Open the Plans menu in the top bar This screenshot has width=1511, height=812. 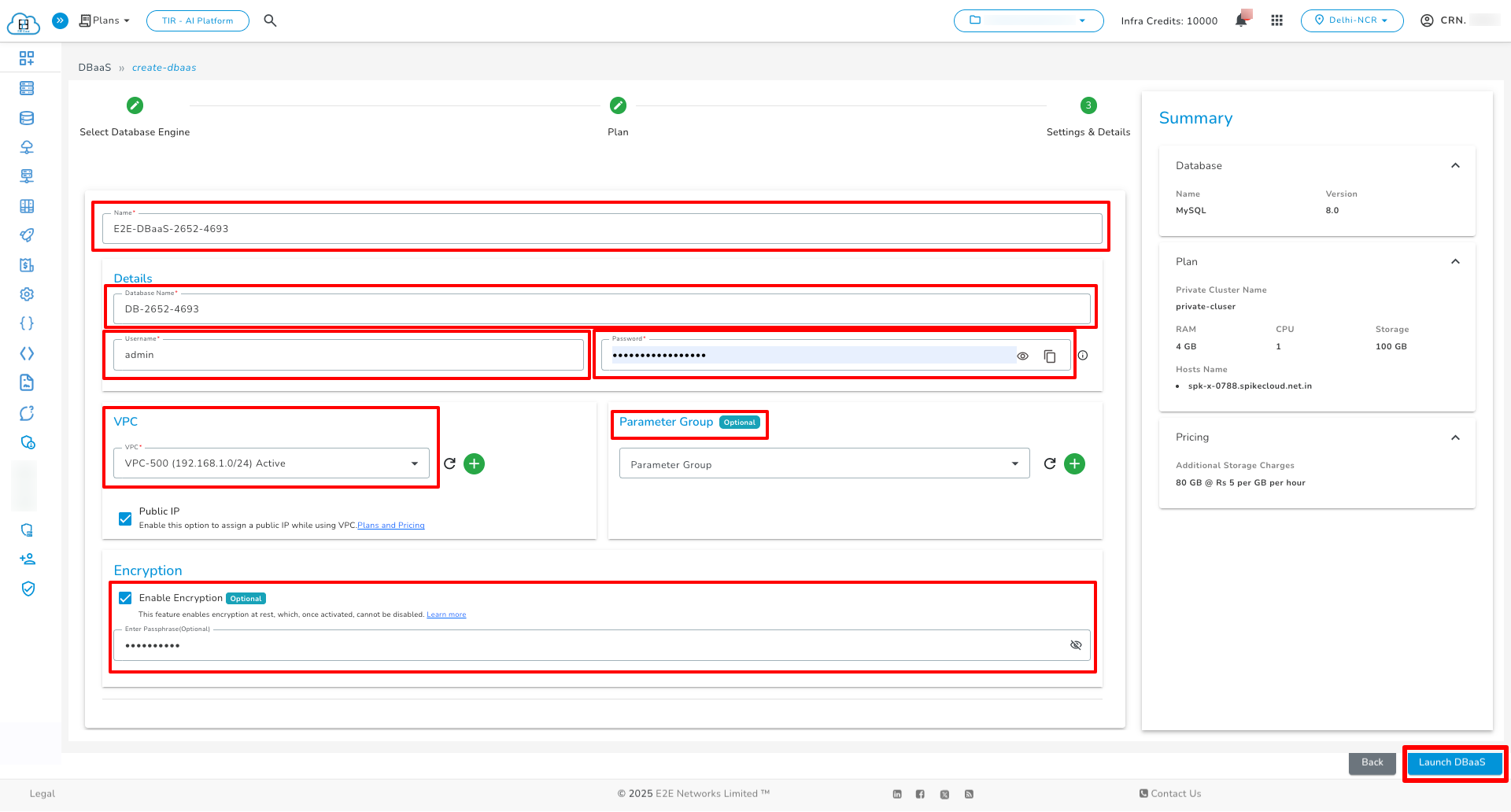(103, 20)
